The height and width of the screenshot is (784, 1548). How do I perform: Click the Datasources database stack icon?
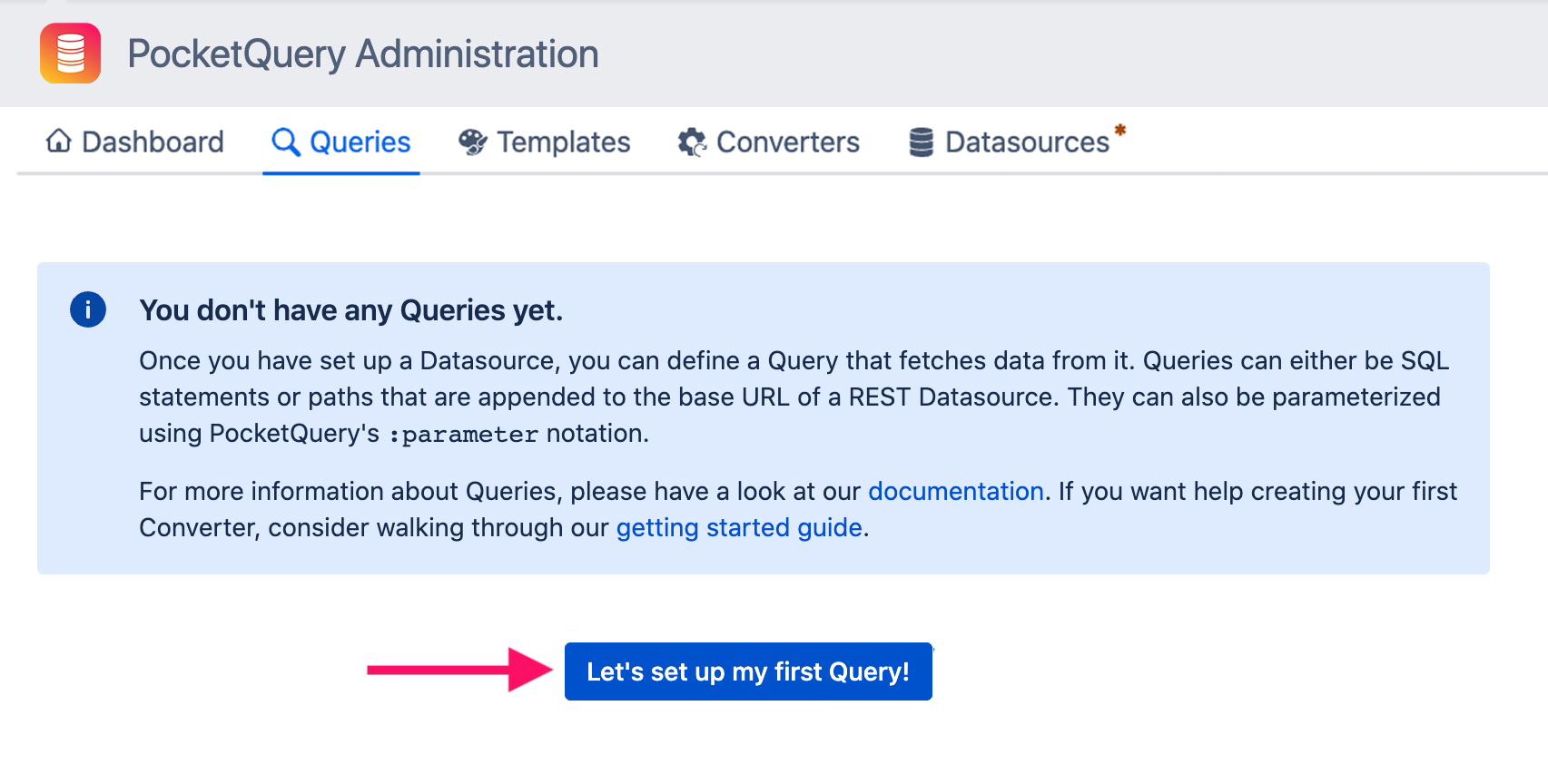click(922, 142)
